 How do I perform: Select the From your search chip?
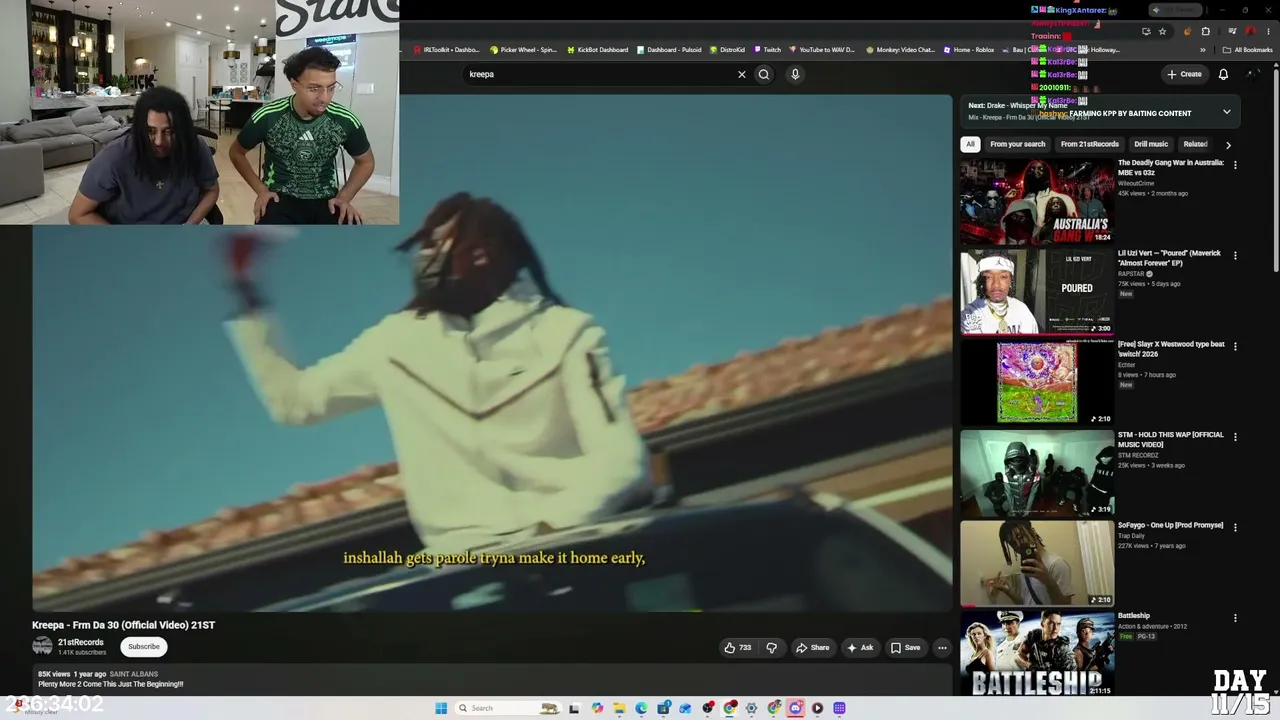(1017, 144)
